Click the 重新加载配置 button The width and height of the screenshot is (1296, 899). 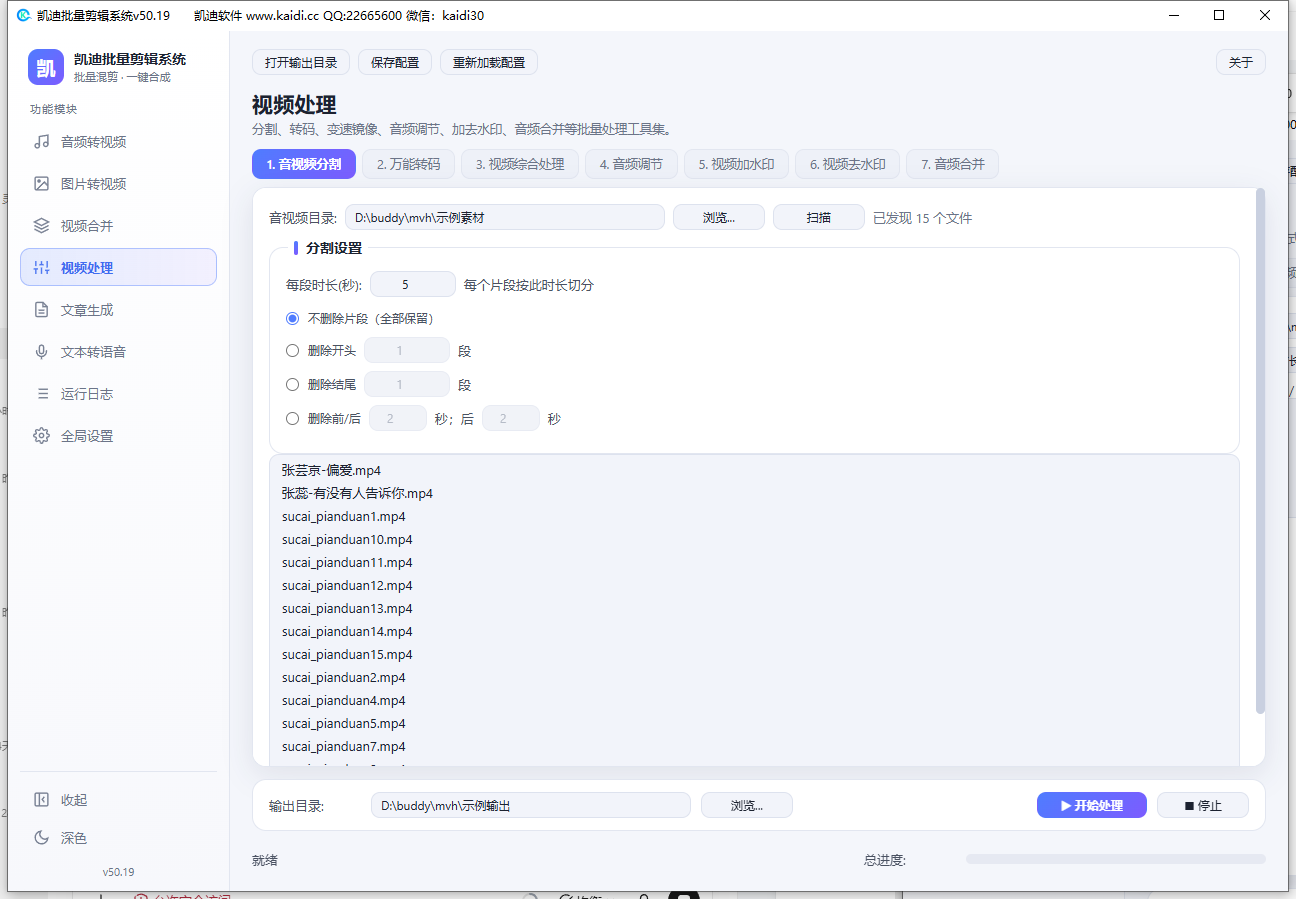(x=489, y=62)
